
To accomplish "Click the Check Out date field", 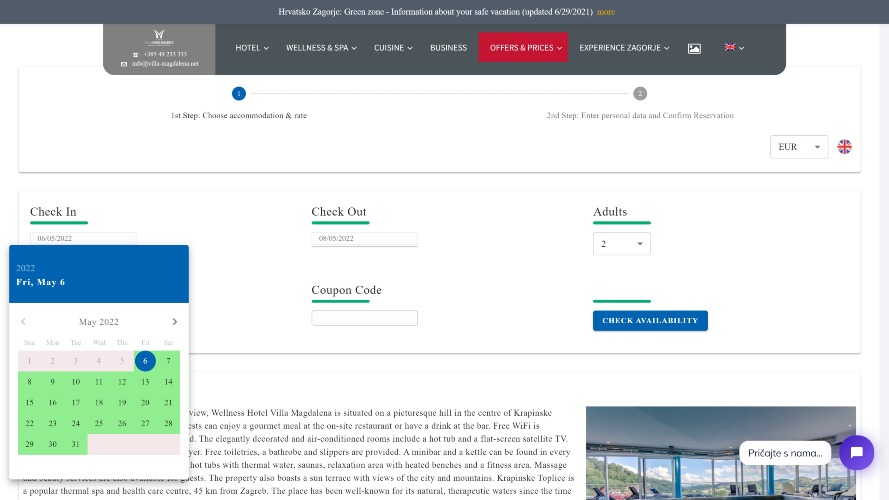I will click(365, 239).
